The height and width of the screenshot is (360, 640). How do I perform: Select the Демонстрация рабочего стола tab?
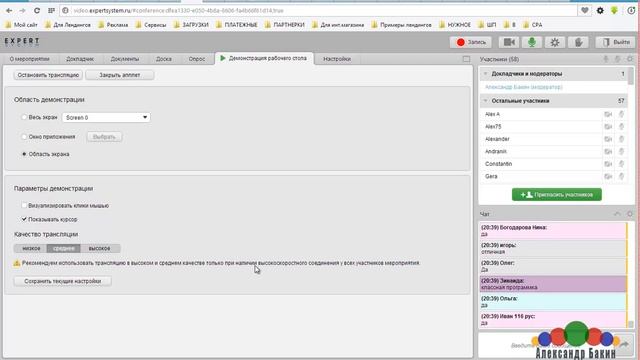click(x=264, y=58)
